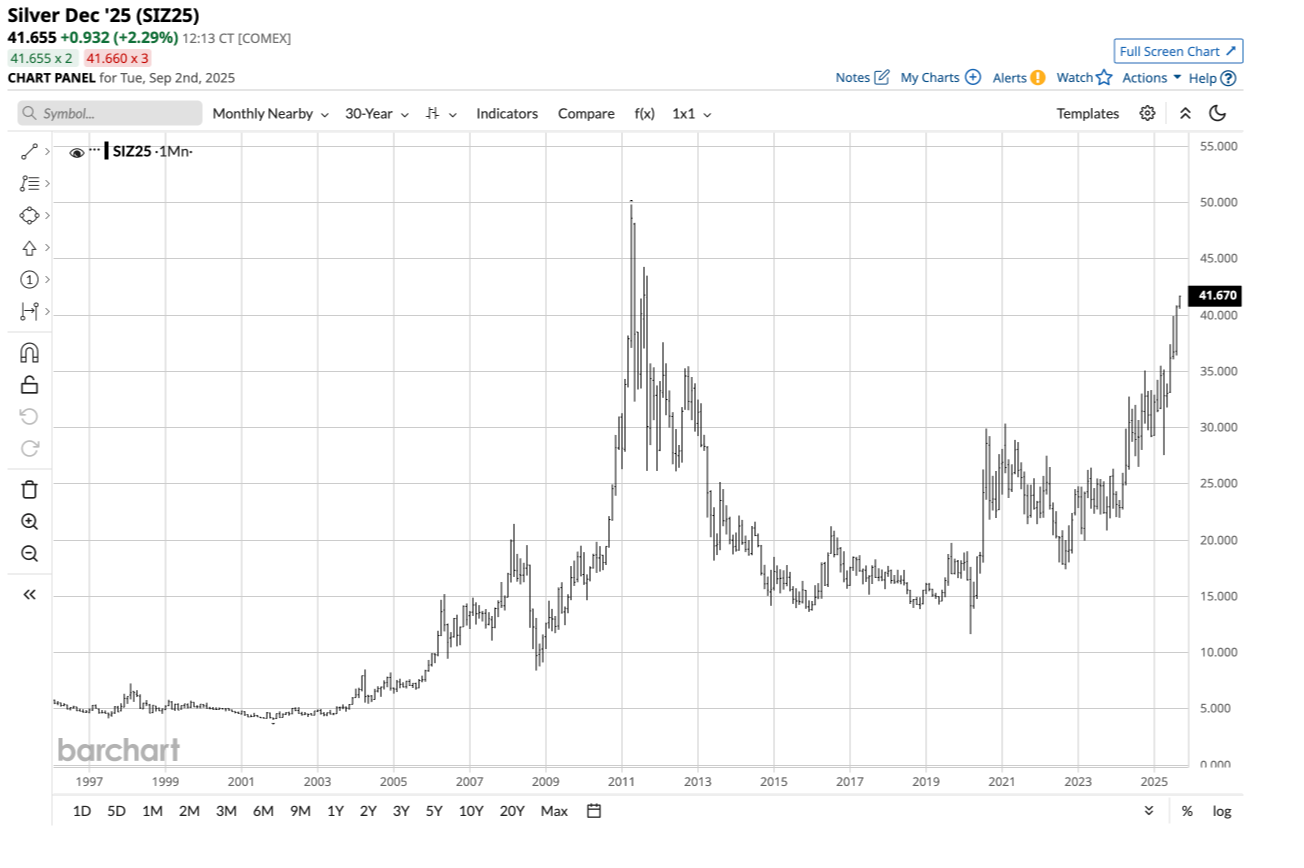Image resolution: width=1304 pixels, height=868 pixels.
Task: Click the 41.670 current price label
Action: [x=1216, y=296]
